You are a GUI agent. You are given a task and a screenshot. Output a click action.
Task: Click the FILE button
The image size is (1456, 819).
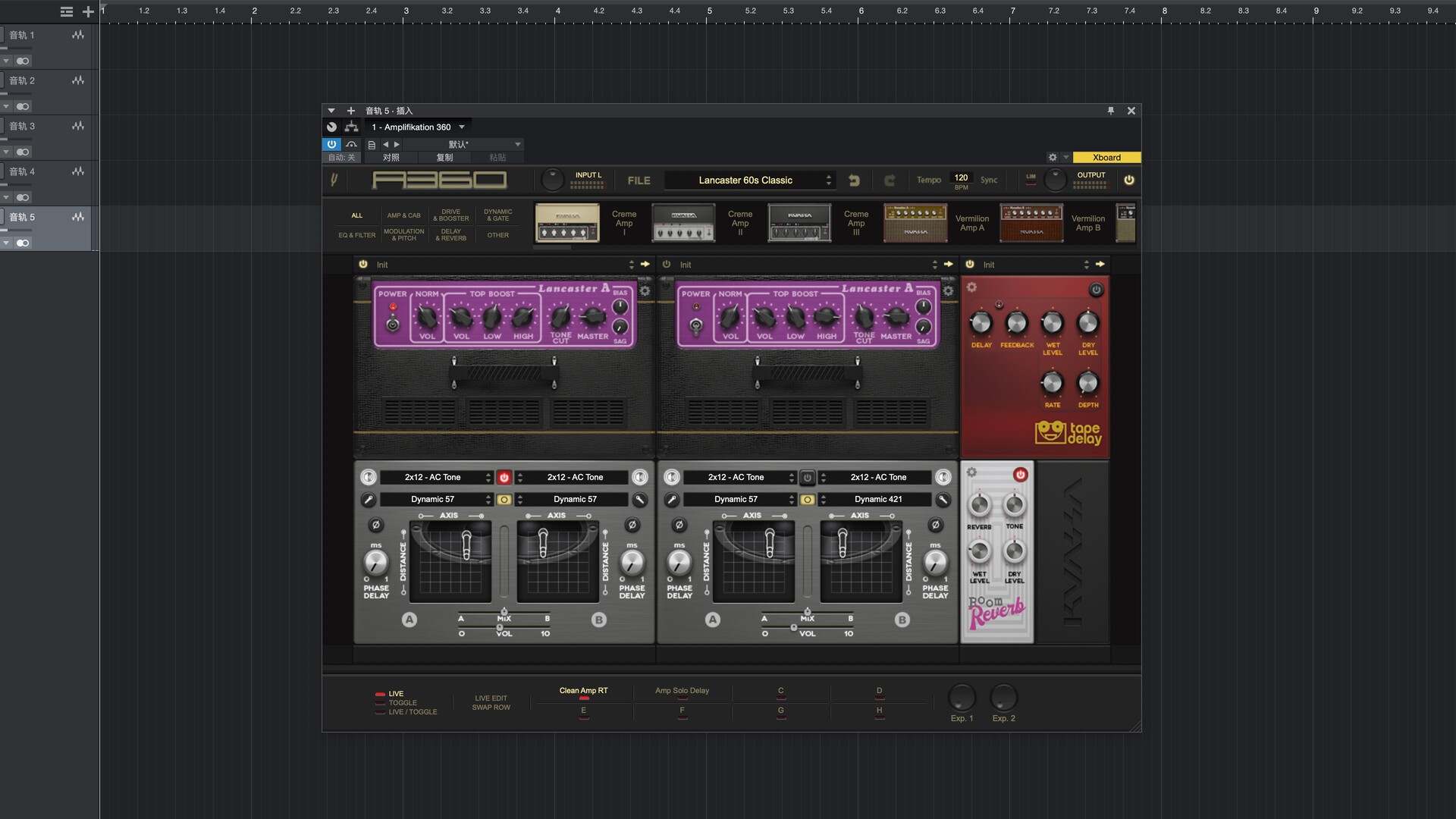pyautogui.click(x=639, y=180)
